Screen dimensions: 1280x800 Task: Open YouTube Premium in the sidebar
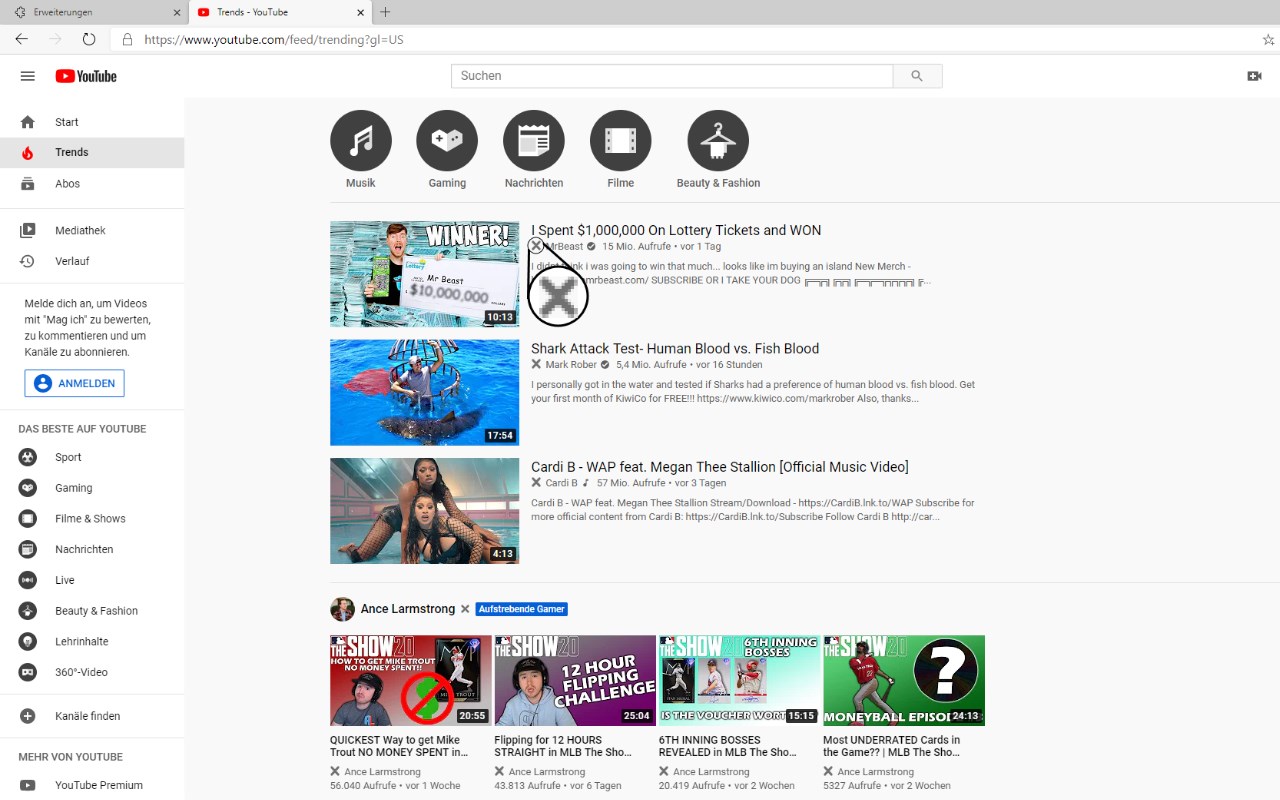(x=92, y=785)
